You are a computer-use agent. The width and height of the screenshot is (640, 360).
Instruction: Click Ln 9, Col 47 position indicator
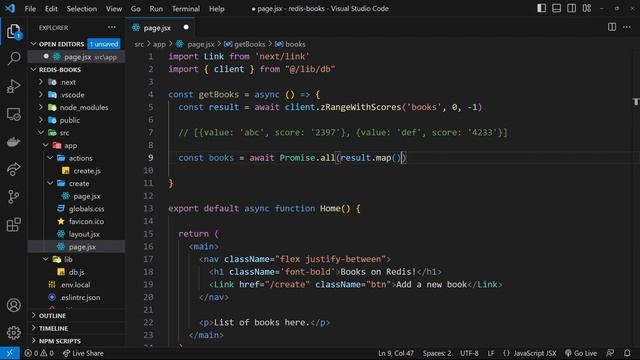coord(396,353)
